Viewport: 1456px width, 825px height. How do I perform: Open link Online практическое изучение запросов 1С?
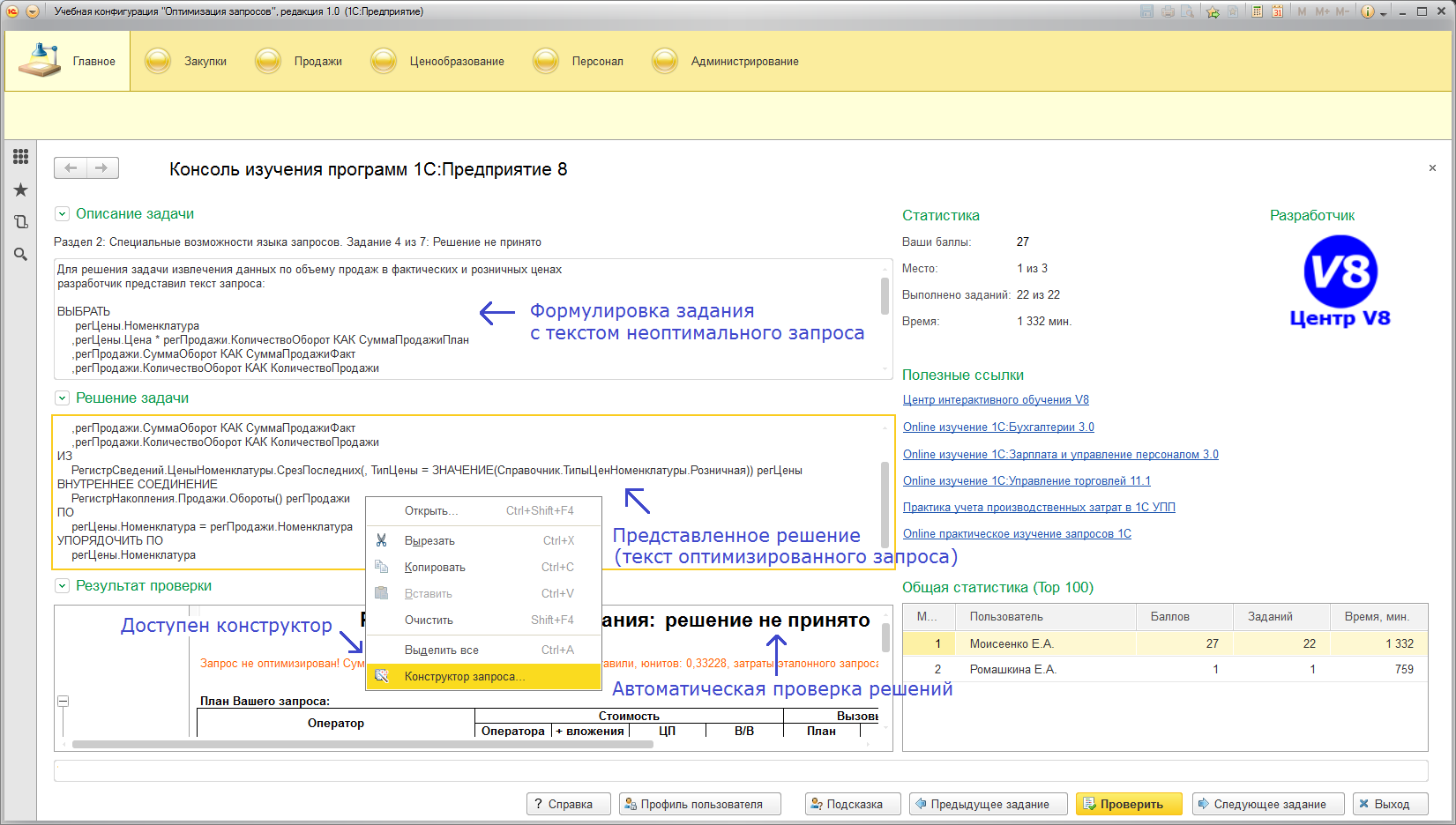1017,533
